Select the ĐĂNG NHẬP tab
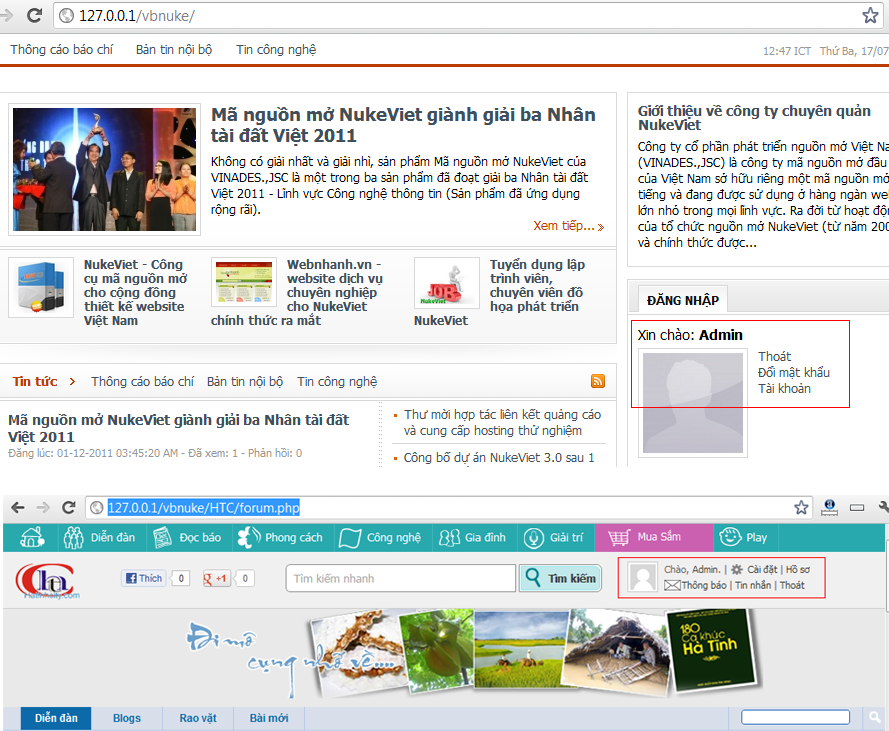Screen dimensions: 889x731 (x=683, y=301)
